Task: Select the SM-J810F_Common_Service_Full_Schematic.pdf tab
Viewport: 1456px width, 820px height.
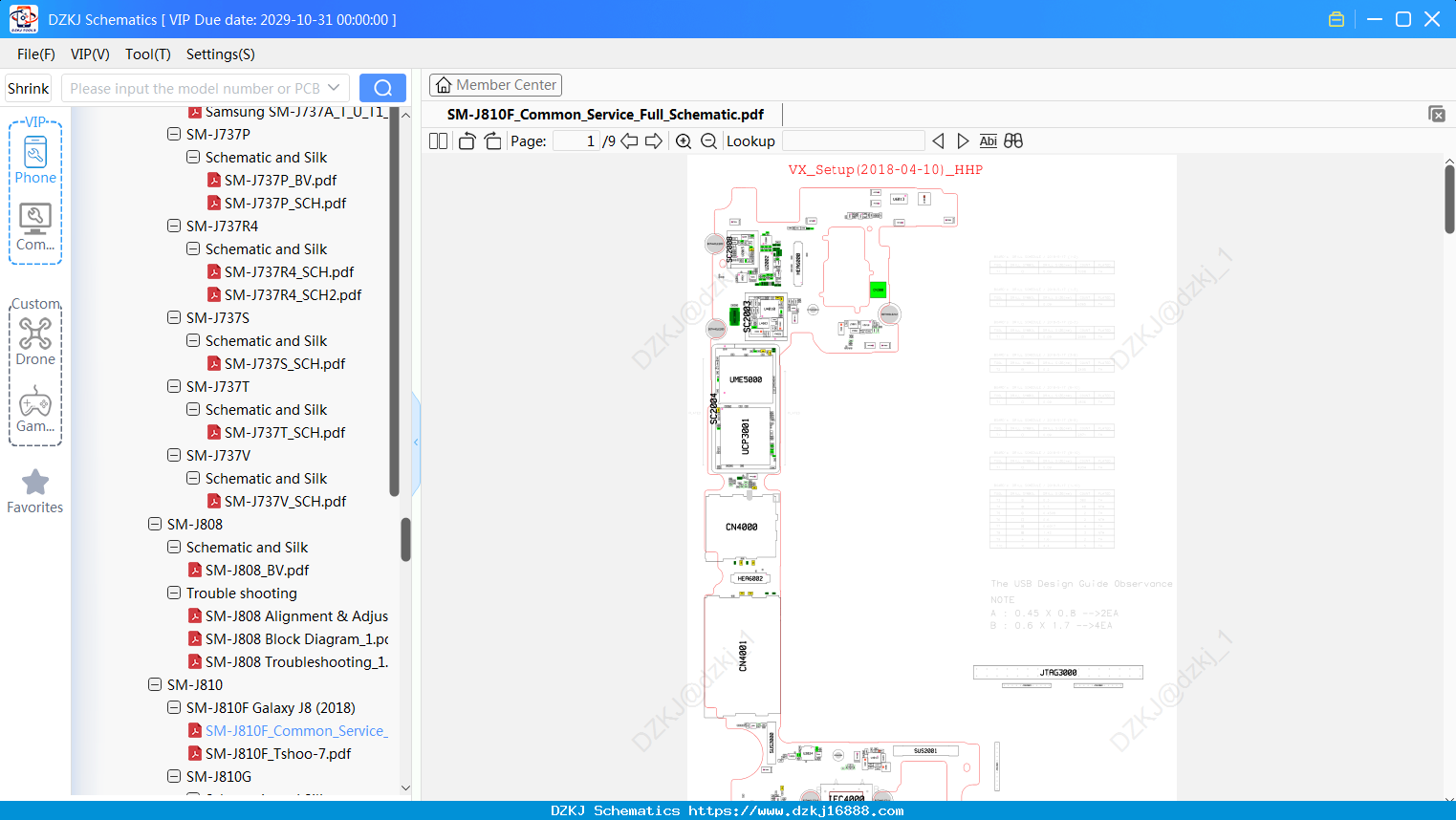Action: (605, 115)
